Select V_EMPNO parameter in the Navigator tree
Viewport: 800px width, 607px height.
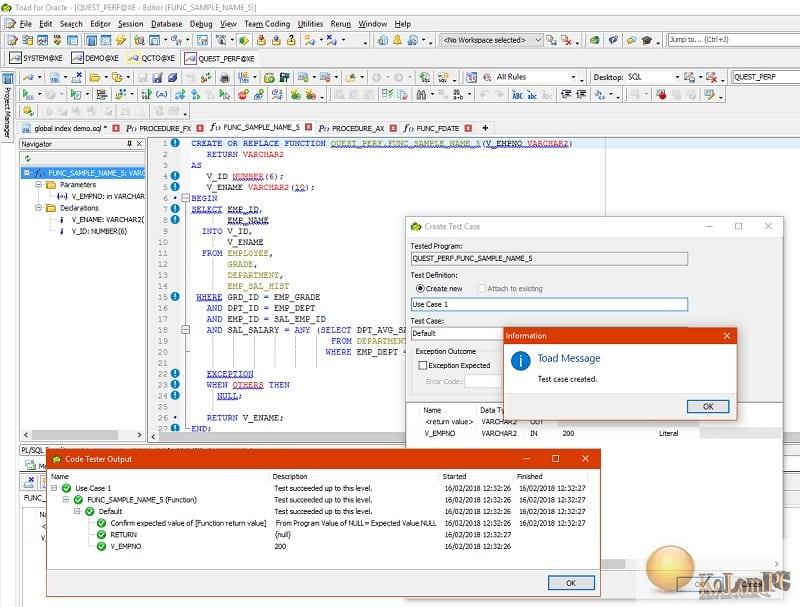[x=108, y=196]
